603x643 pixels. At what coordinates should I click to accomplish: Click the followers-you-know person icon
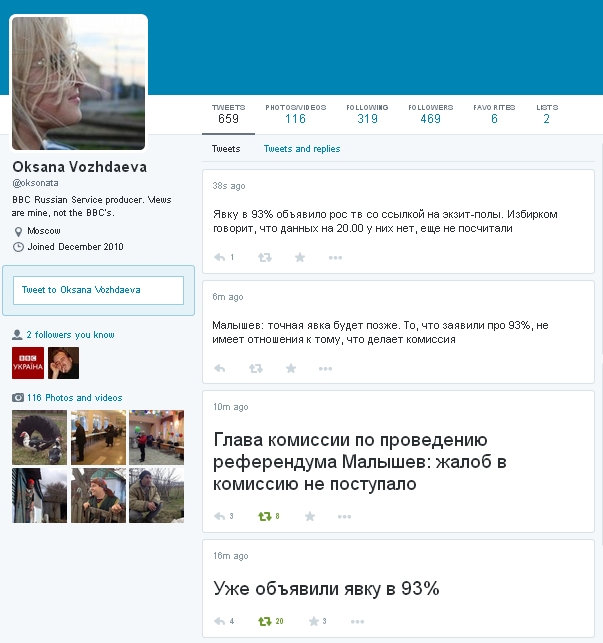[x=17, y=334]
